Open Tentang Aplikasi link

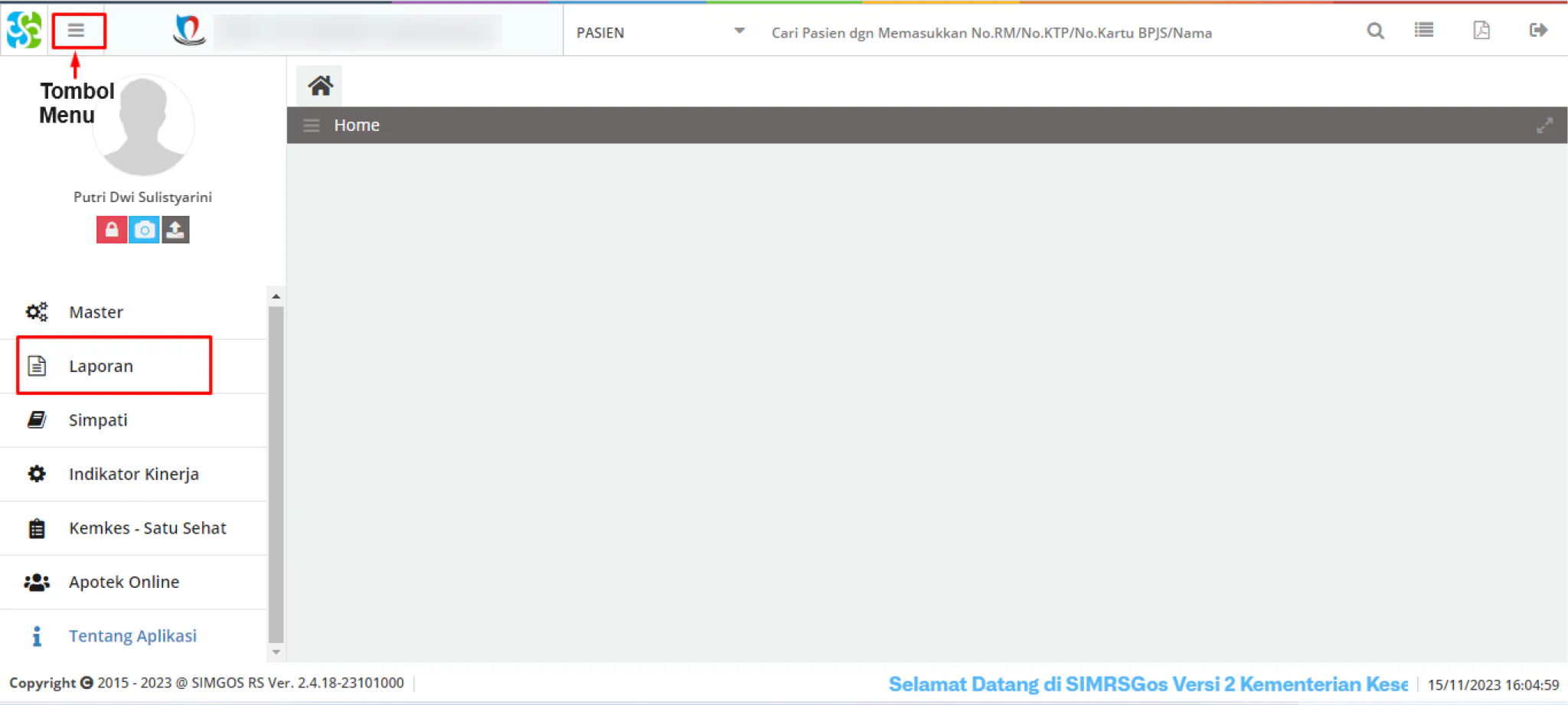[x=134, y=636]
